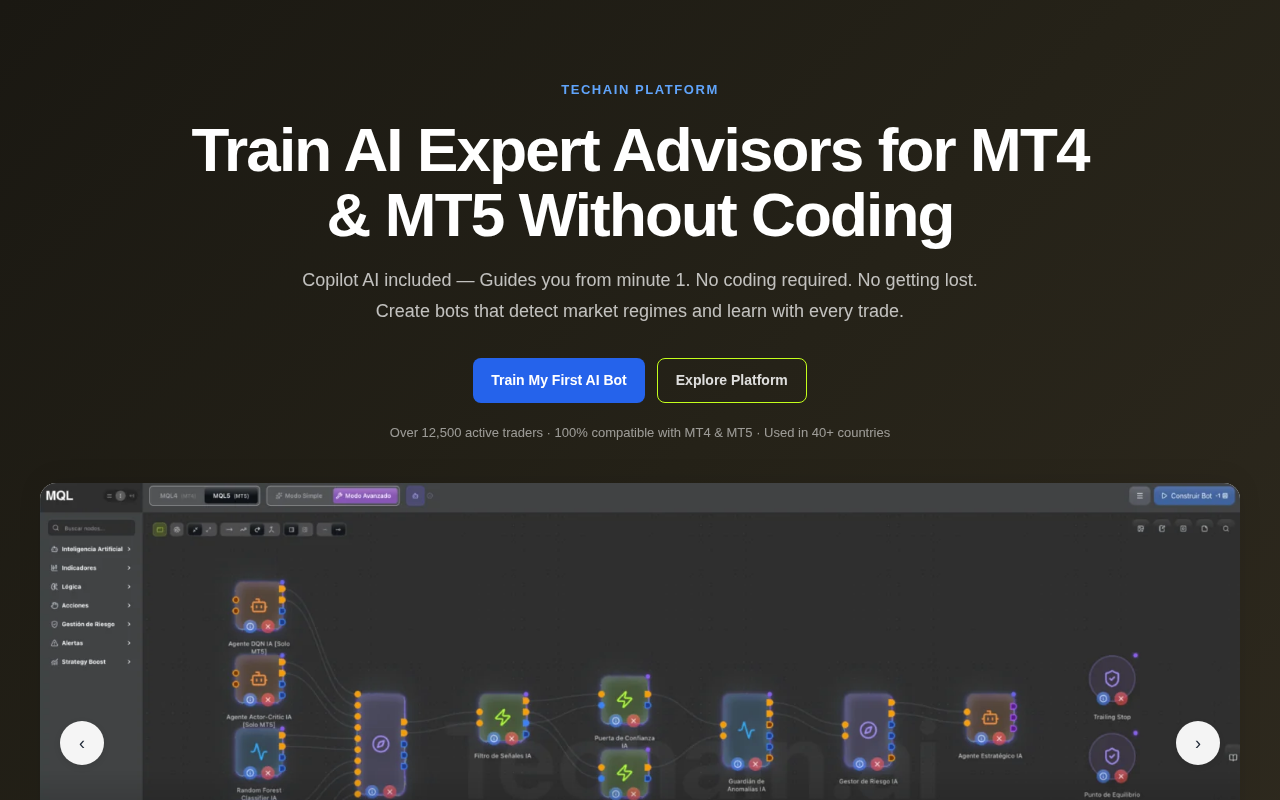Focus the Buscar nodos search field
This screenshot has height=800, width=1280.
pyautogui.click(x=91, y=528)
